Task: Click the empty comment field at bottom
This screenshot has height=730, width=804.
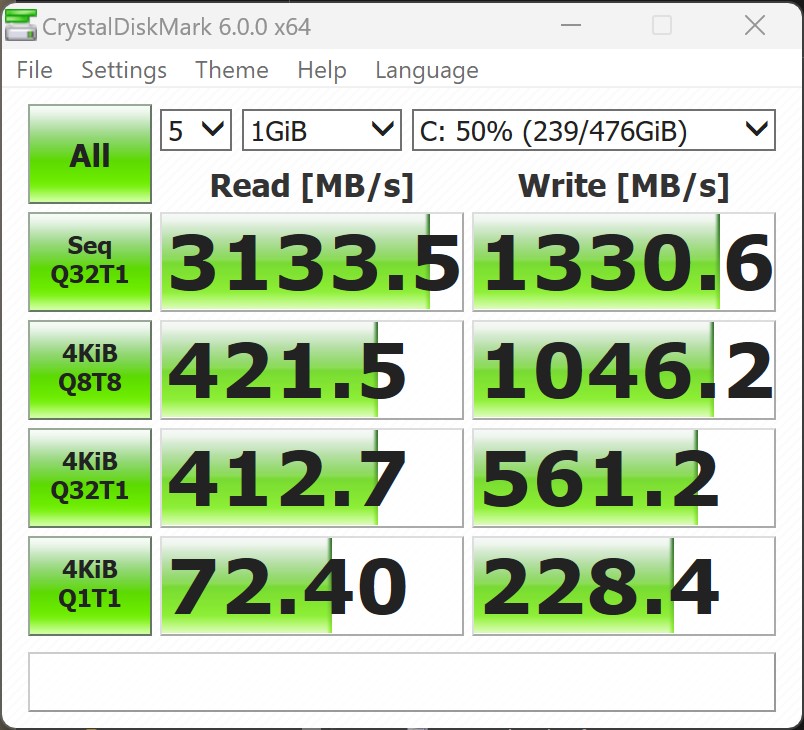Action: tap(402, 682)
